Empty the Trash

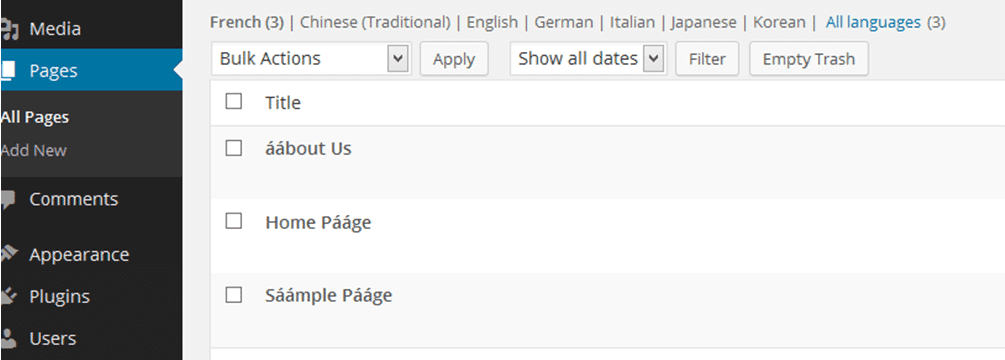point(809,59)
